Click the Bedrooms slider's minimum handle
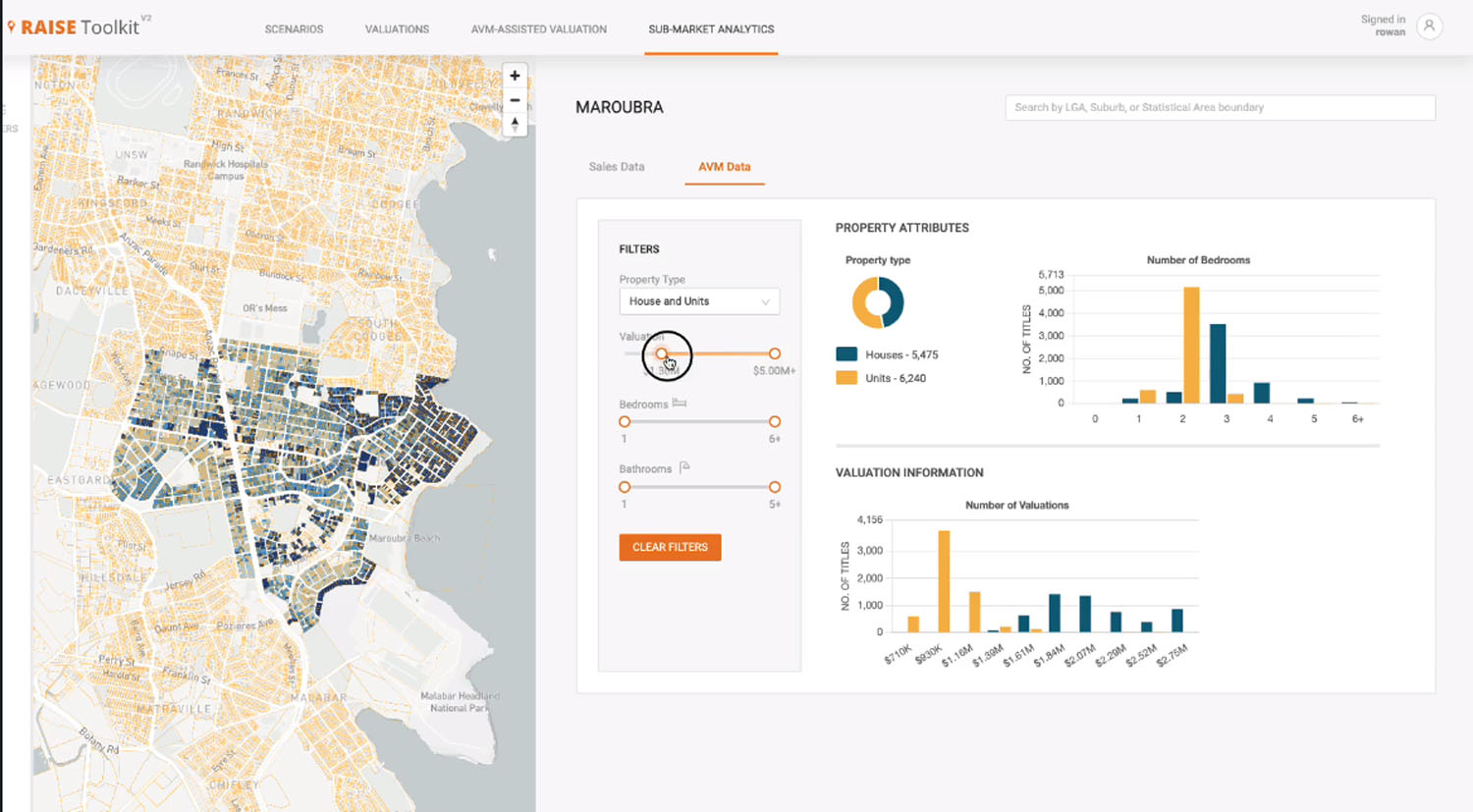The height and width of the screenshot is (812, 1473). pos(625,422)
